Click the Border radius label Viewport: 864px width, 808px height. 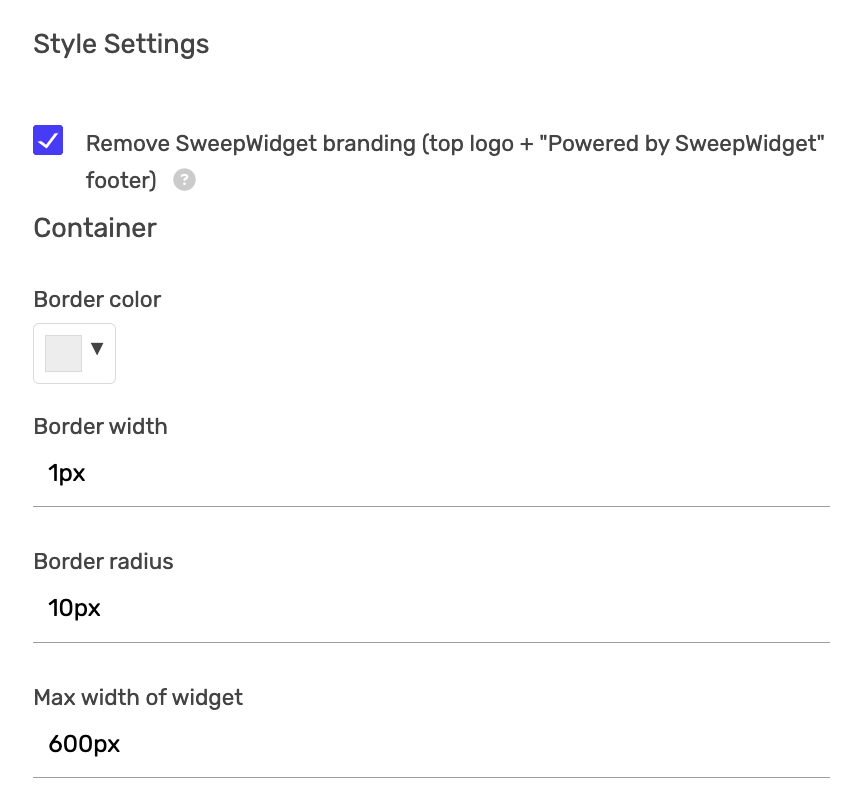(x=103, y=561)
